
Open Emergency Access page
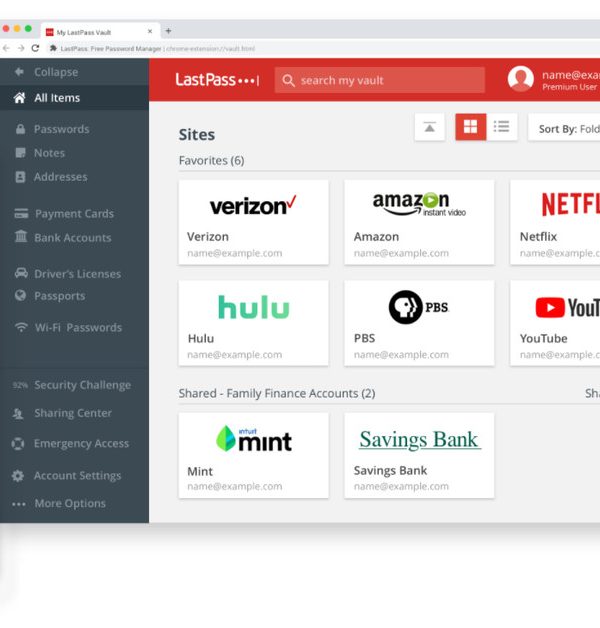click(80, 444)
